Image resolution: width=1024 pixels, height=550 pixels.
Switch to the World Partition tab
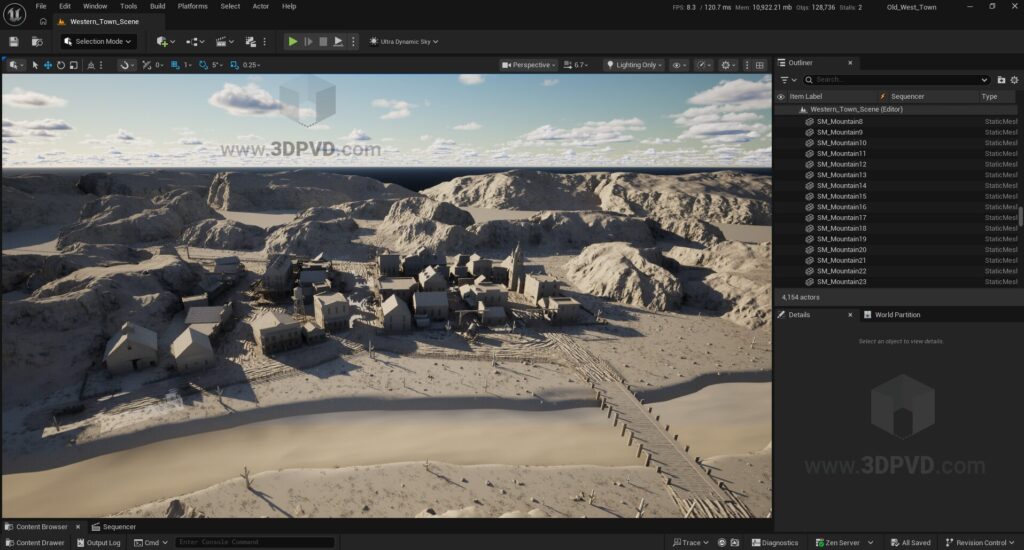coord(897,314)
